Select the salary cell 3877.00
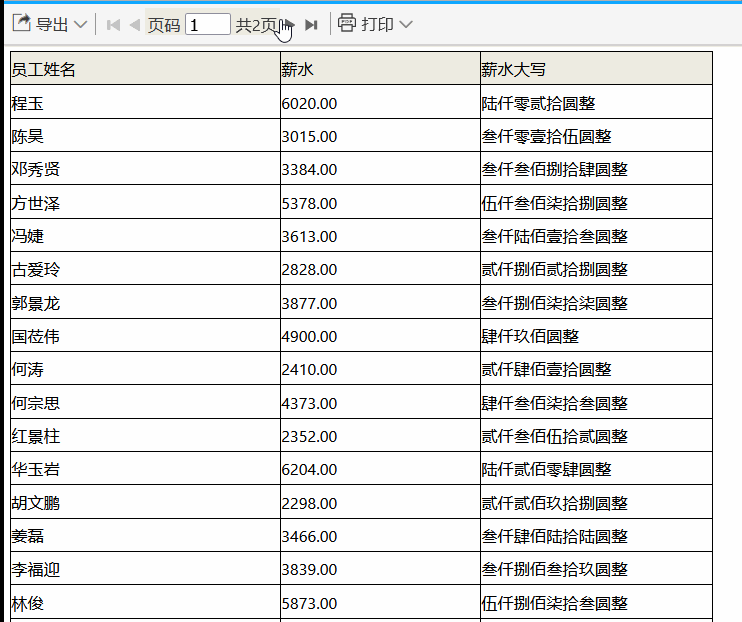Viewport: 742px width, 622px height. [x=380, y=302]
